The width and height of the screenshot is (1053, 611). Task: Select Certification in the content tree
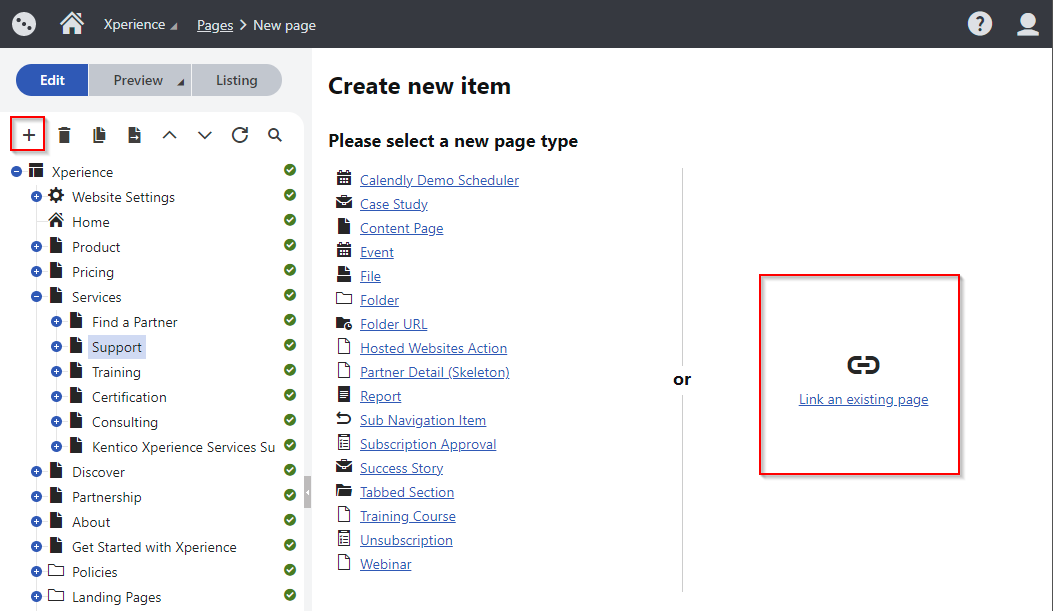[129, 397]
